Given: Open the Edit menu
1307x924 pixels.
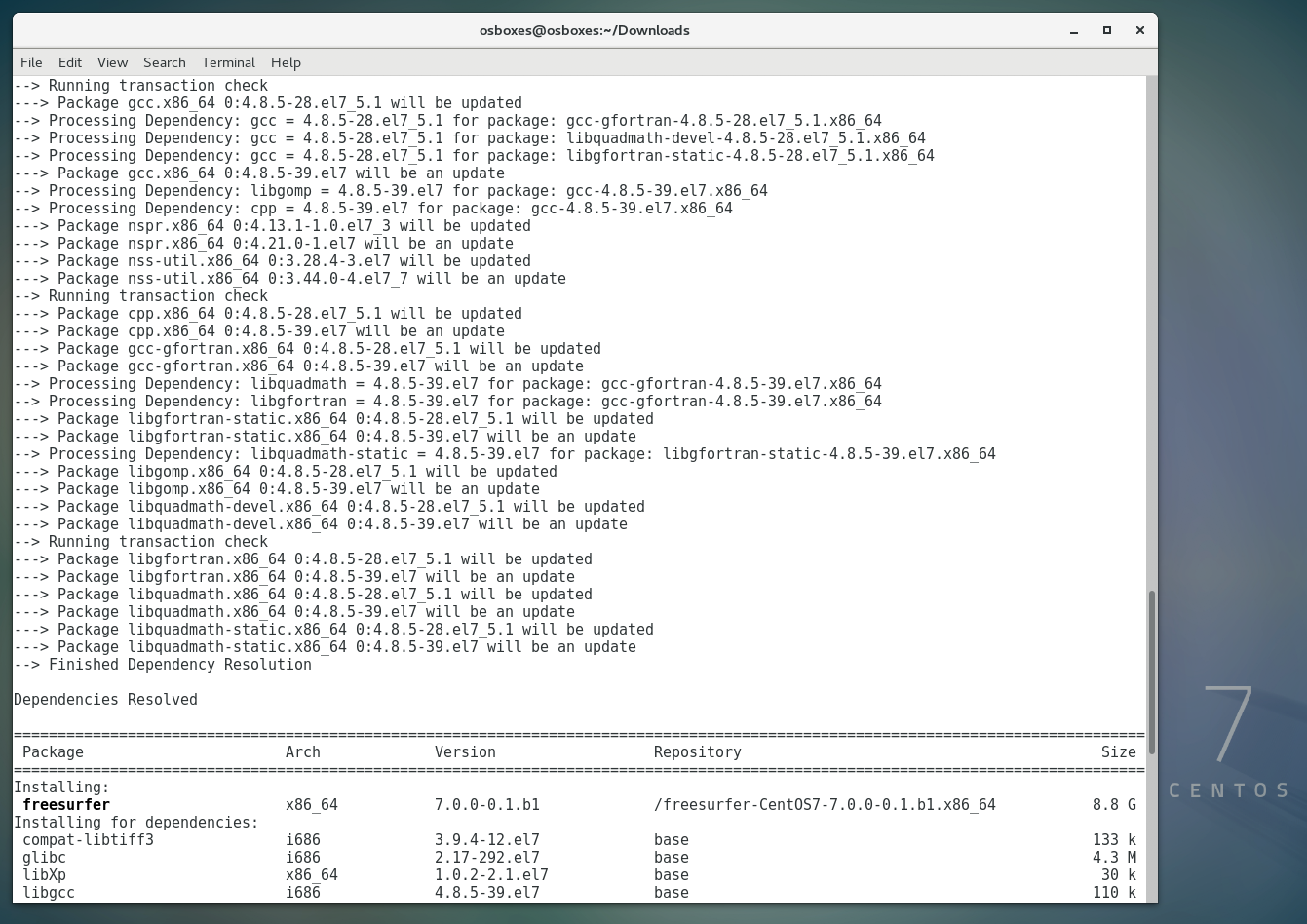Looking at the screenshot, I should 70,62.
